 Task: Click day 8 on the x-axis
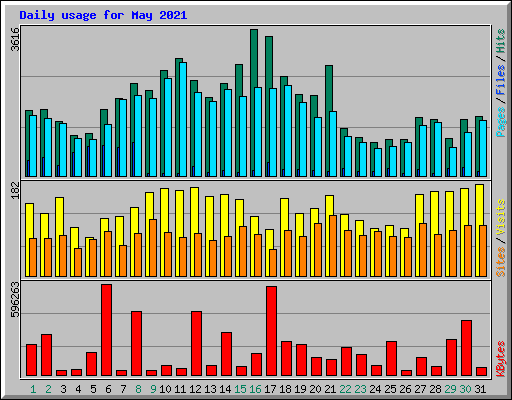[138, 389]
